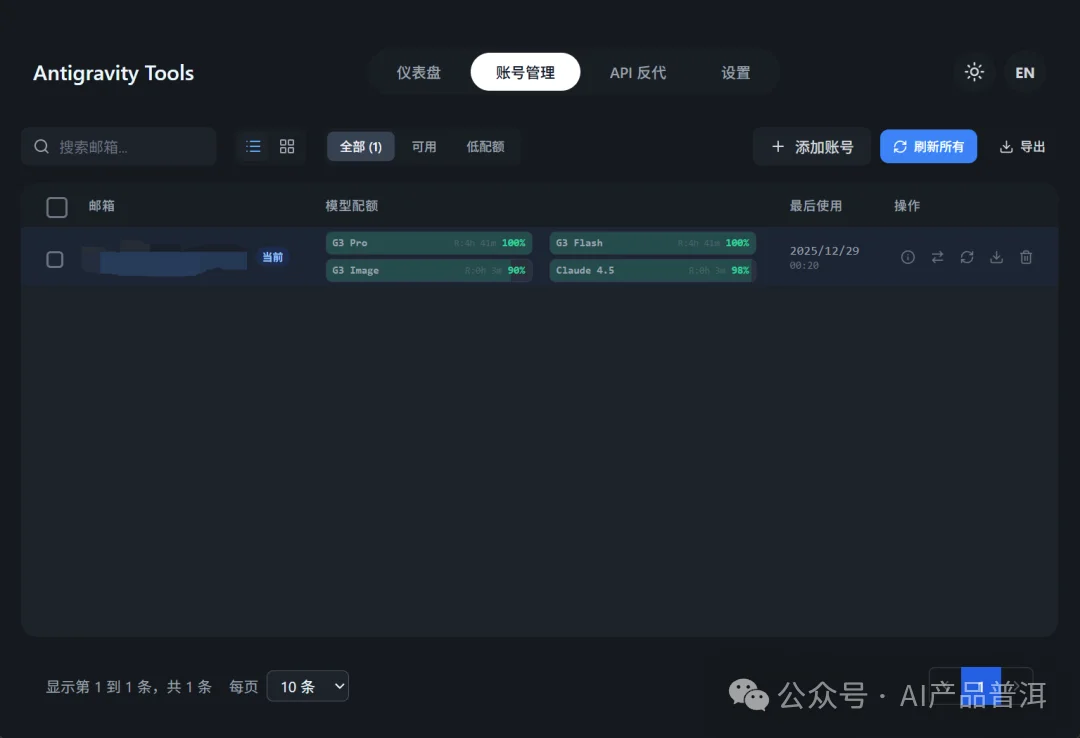This screenshot has width=1080, height=738.
Task: Switch language with the EN toggle
Action: click(1024, 72)
